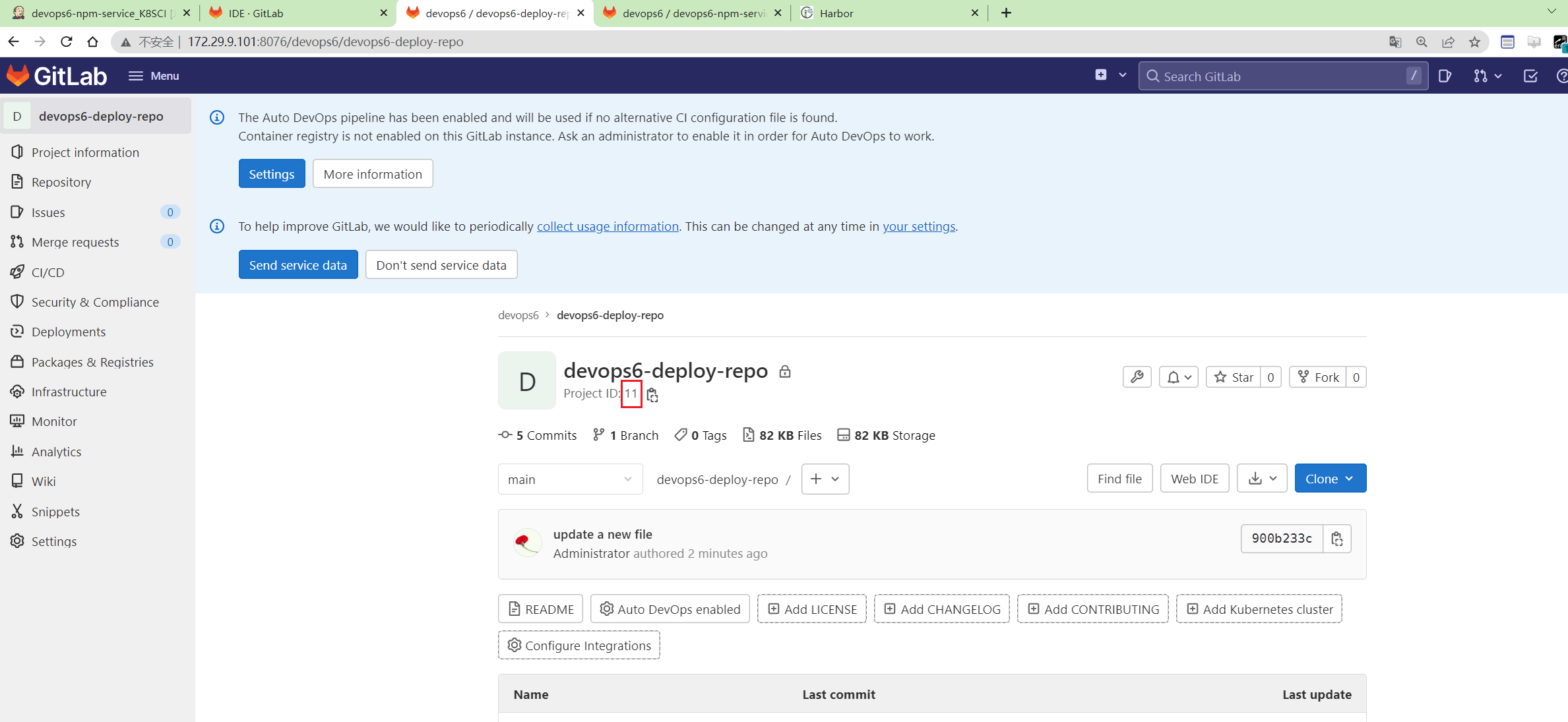Open the update a new file commit
The image size is (1568, 722).
pos(603,534)
